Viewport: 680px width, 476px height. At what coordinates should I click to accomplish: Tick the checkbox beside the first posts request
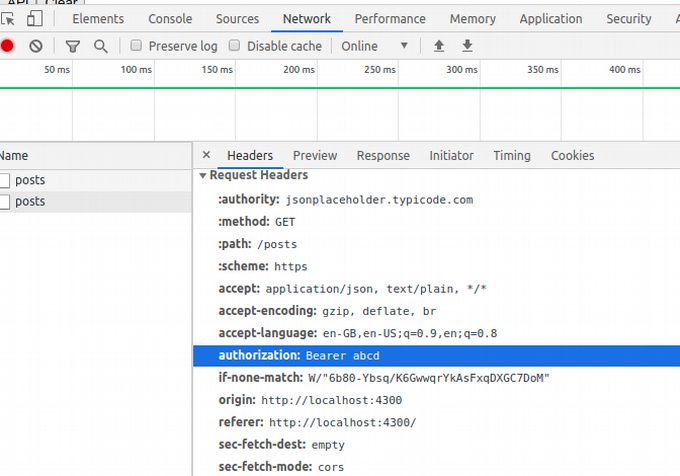pos(5,180)
